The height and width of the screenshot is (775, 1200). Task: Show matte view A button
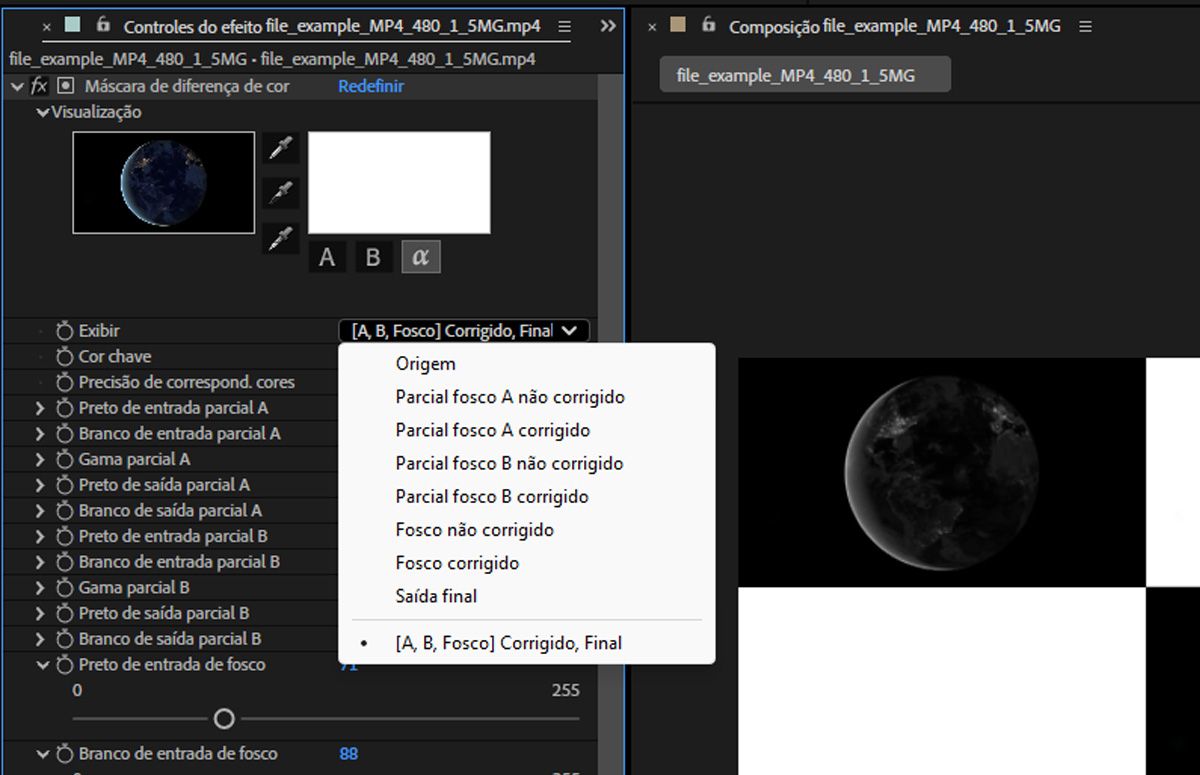click(x=327, y=257)
